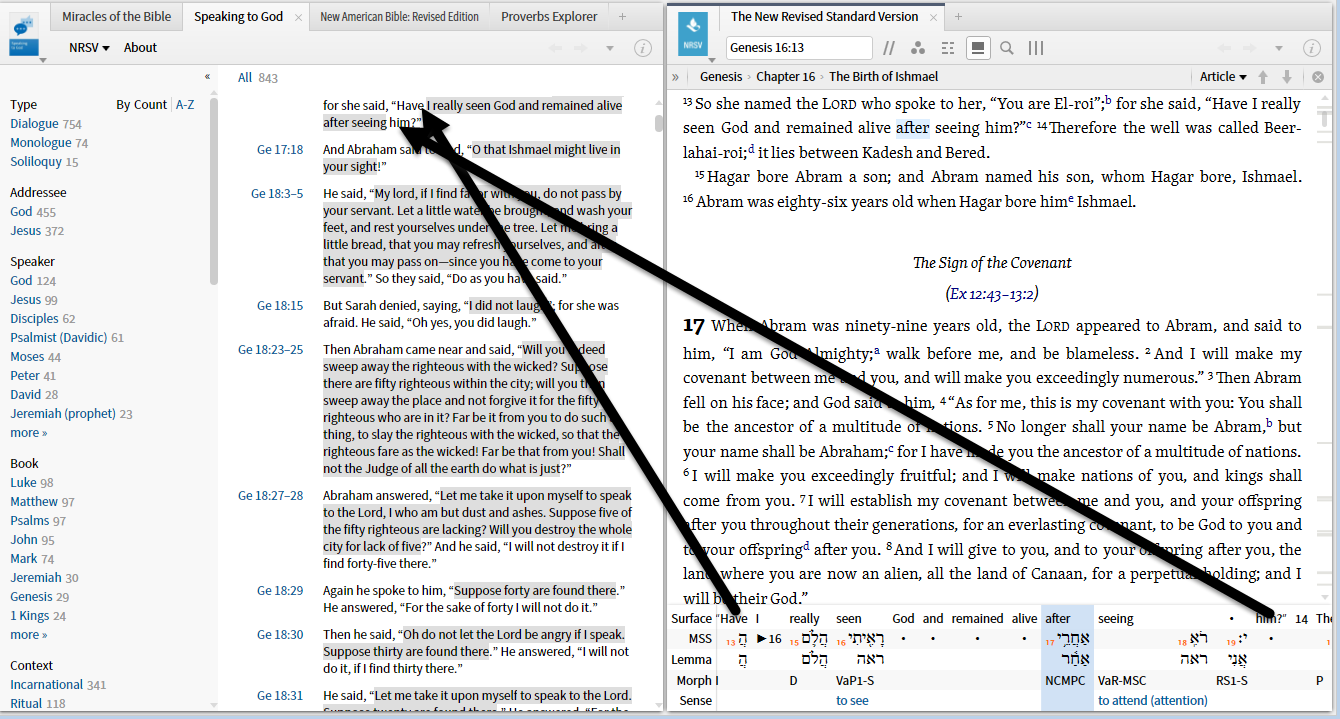The width and height of the screenshot is (1340, 719).
Task: Go forward in Speaking to God history
Action: (x=582, y=48)
